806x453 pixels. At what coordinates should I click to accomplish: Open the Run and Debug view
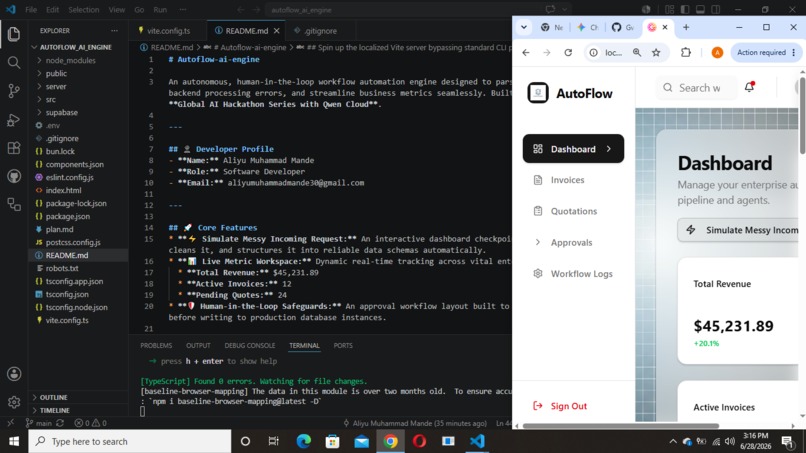click(x=14, y=120)
